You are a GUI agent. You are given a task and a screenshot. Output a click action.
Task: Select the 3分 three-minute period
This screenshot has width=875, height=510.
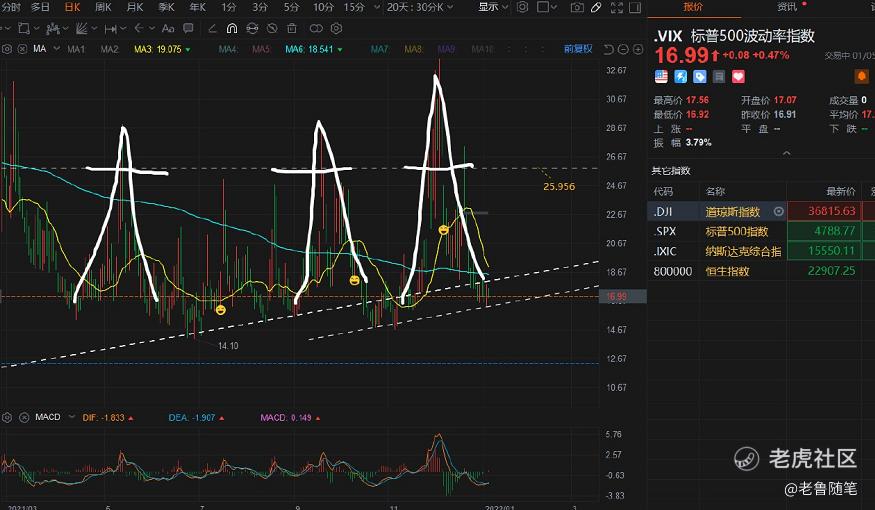coord(259,7)
